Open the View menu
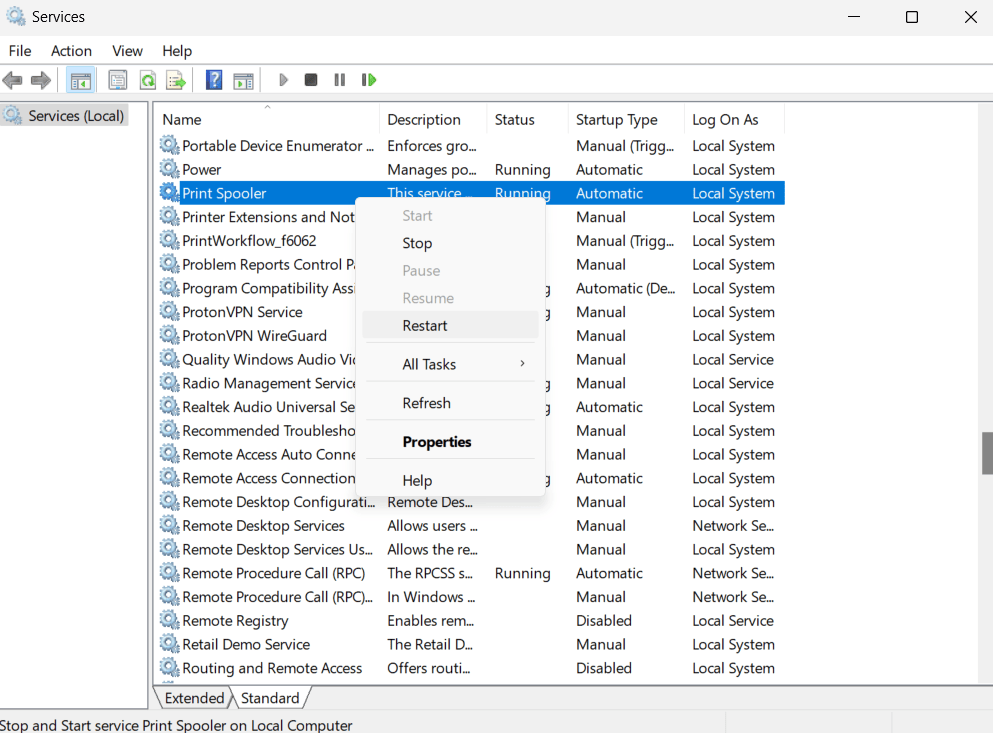The height and width of the screenshot is (733, 993). pyautogui.click(x=127, y=51)
